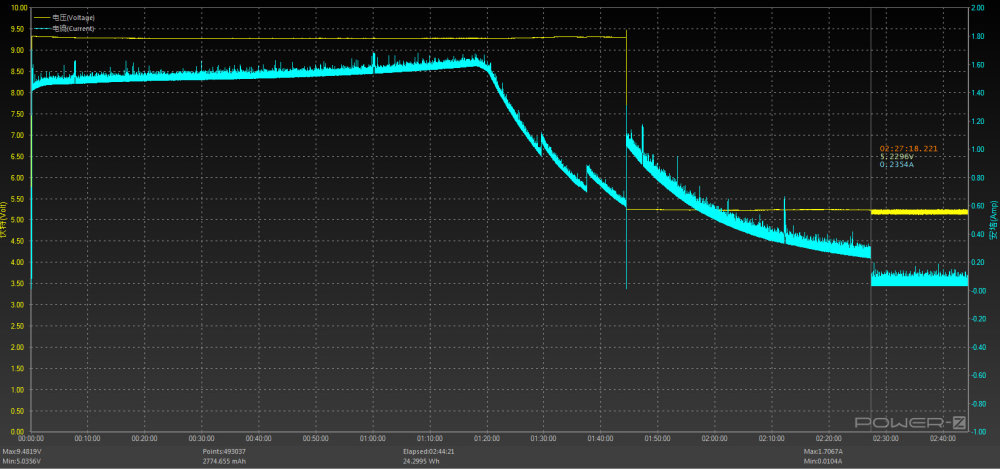Click the orange cursor timestamp 02:27:18.221
The image size is (1000, 469).
[x=908, y=148]
